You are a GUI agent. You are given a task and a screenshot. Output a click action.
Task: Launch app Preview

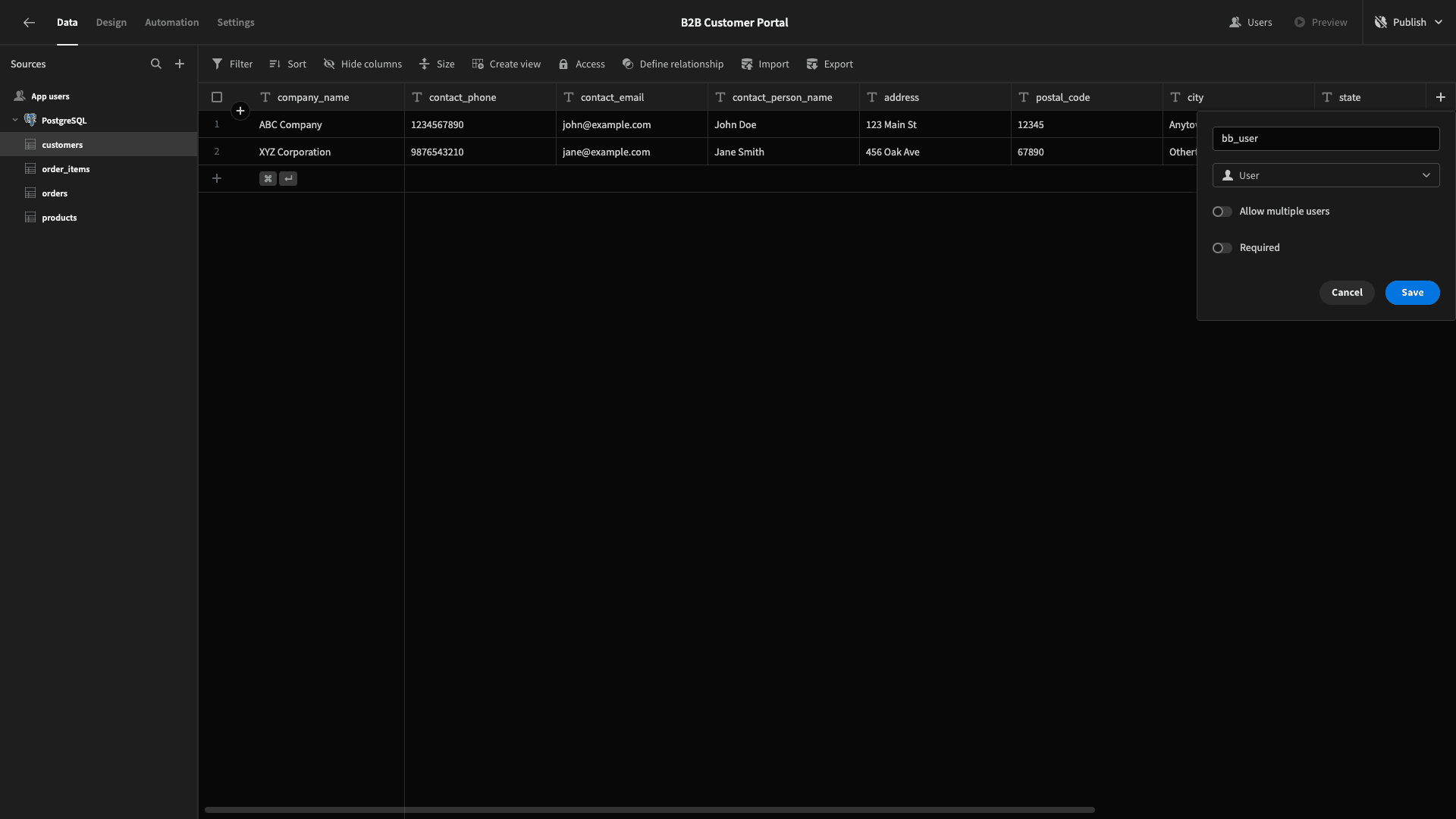(x=1320, y=22)
